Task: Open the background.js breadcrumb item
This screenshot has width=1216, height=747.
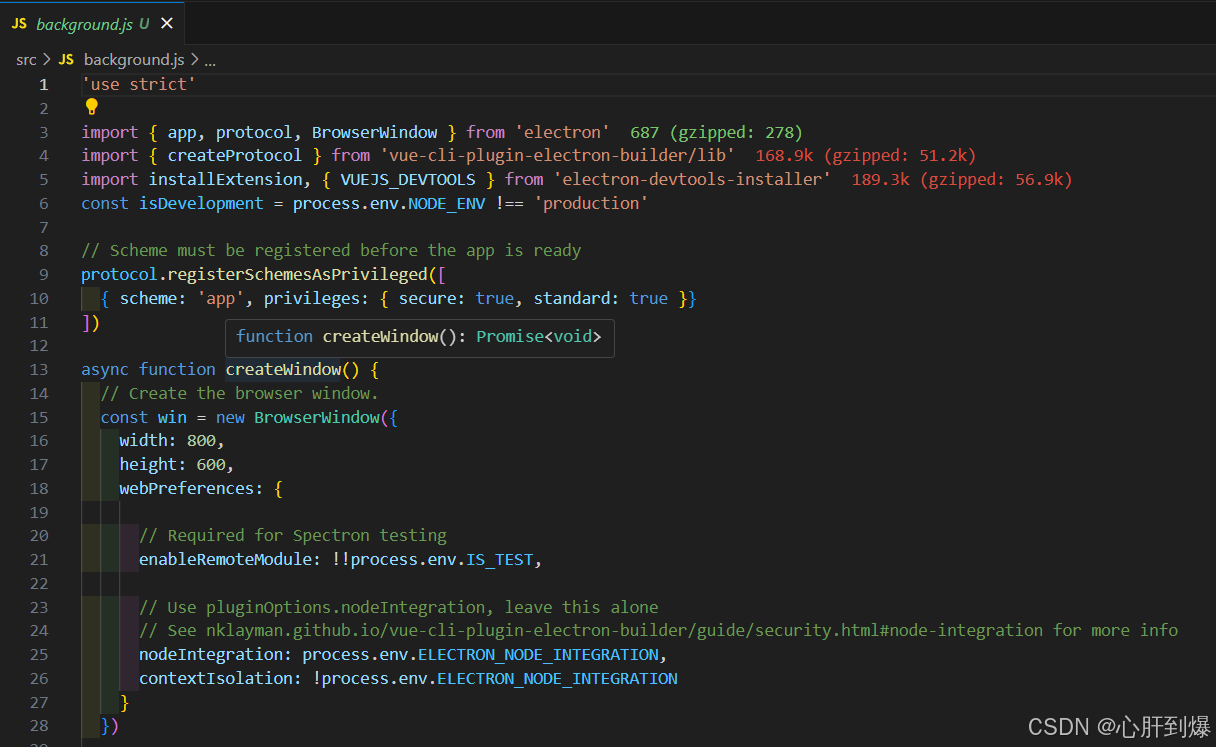Action: (134, 60)
